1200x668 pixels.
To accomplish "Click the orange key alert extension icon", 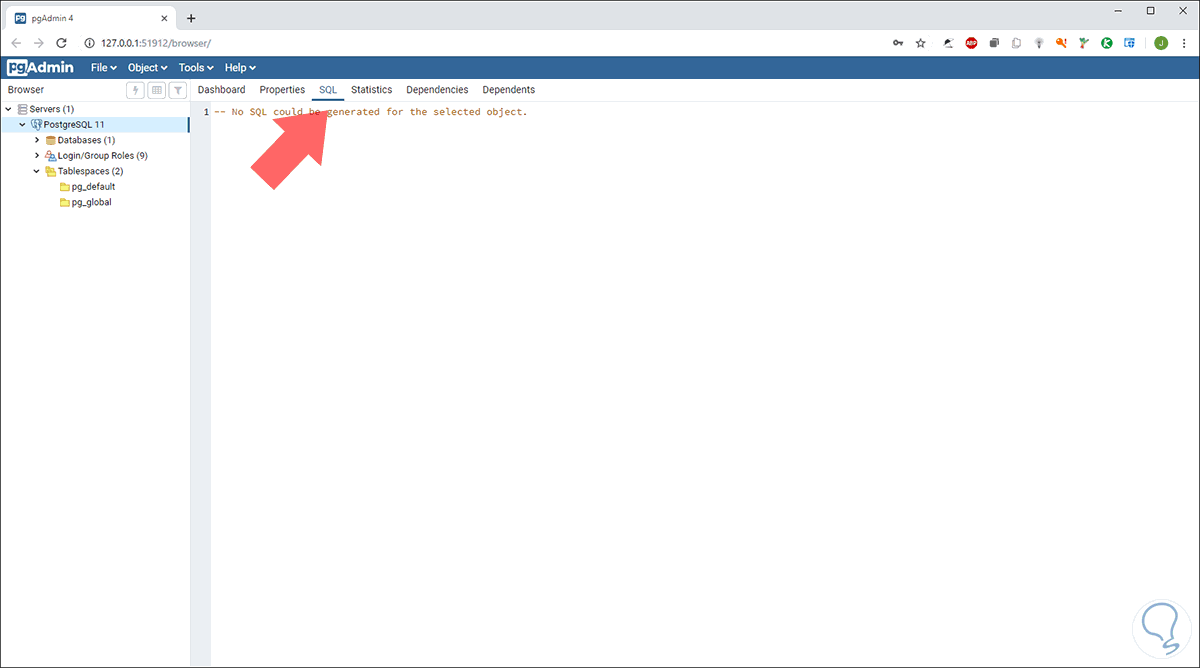I will (x=1062, y=43).
